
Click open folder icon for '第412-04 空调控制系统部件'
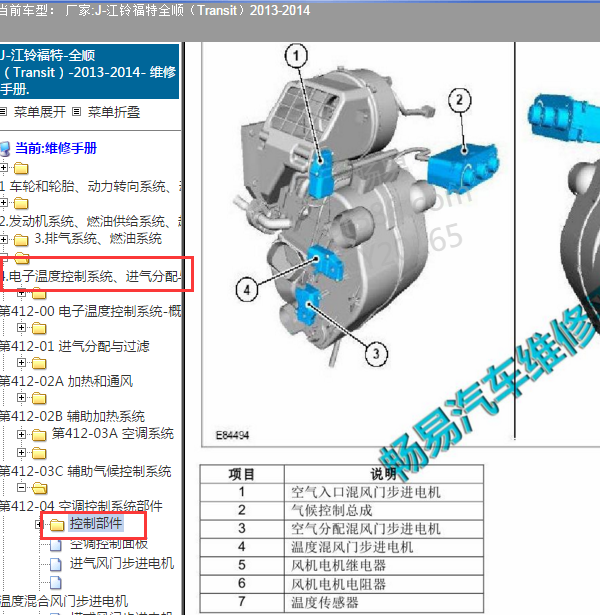coord(39,488)
